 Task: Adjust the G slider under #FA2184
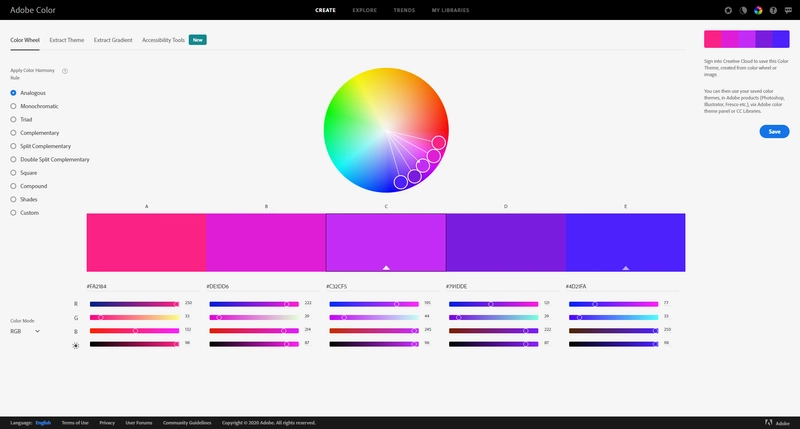[135, 317]
